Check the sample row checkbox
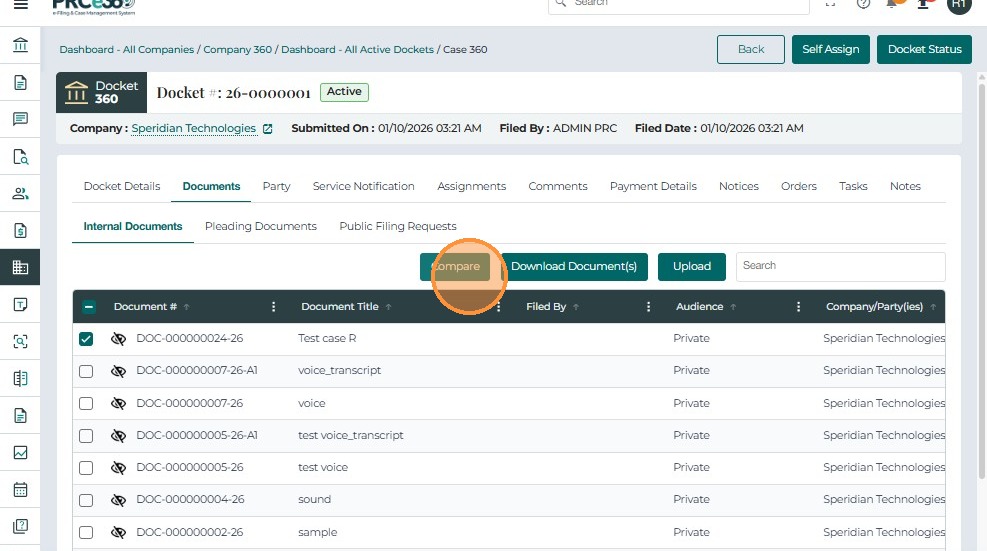The image size is (987, 551). click(x=86, y=533)
